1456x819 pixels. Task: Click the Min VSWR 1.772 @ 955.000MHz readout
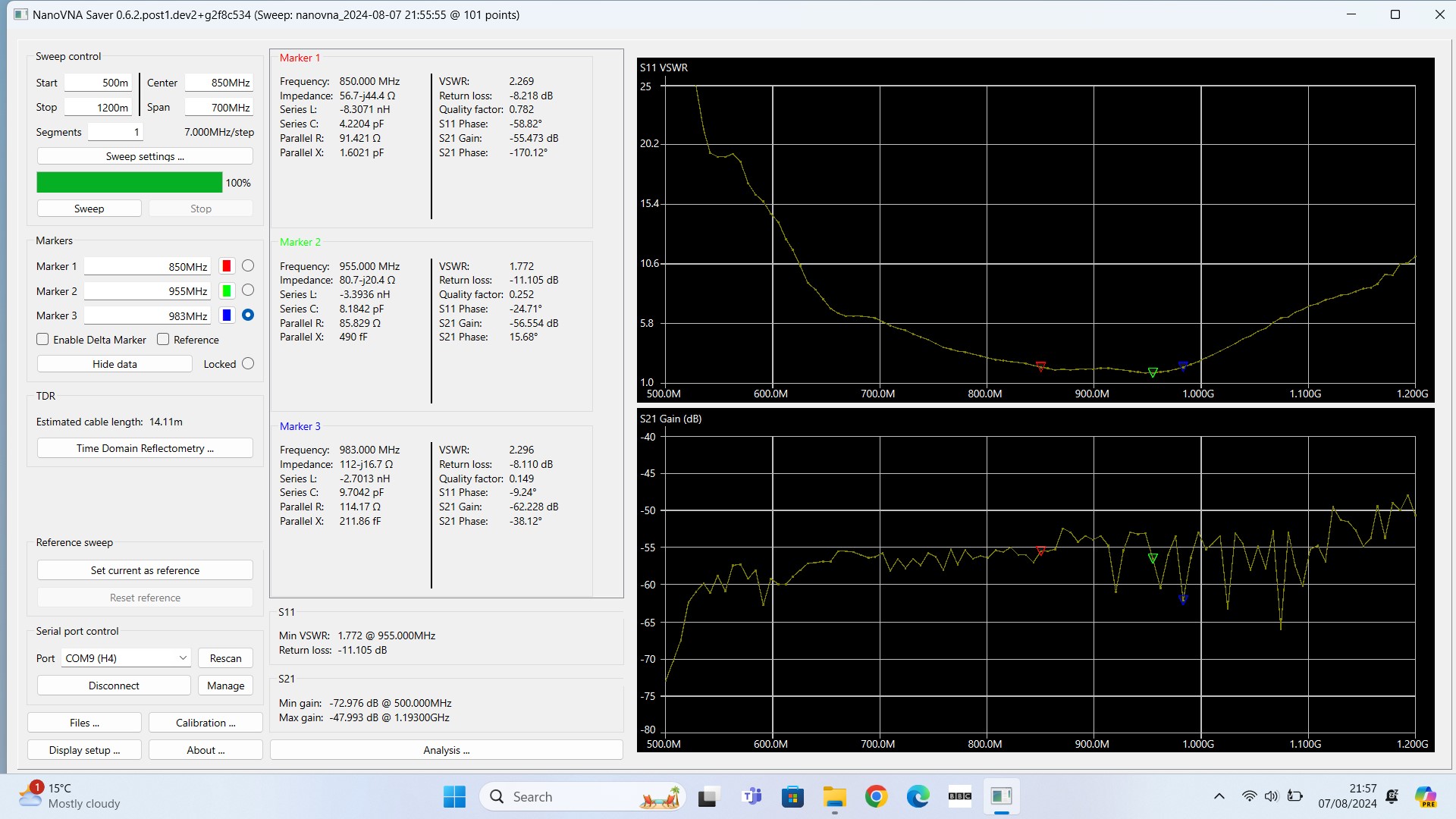point(357,635)
